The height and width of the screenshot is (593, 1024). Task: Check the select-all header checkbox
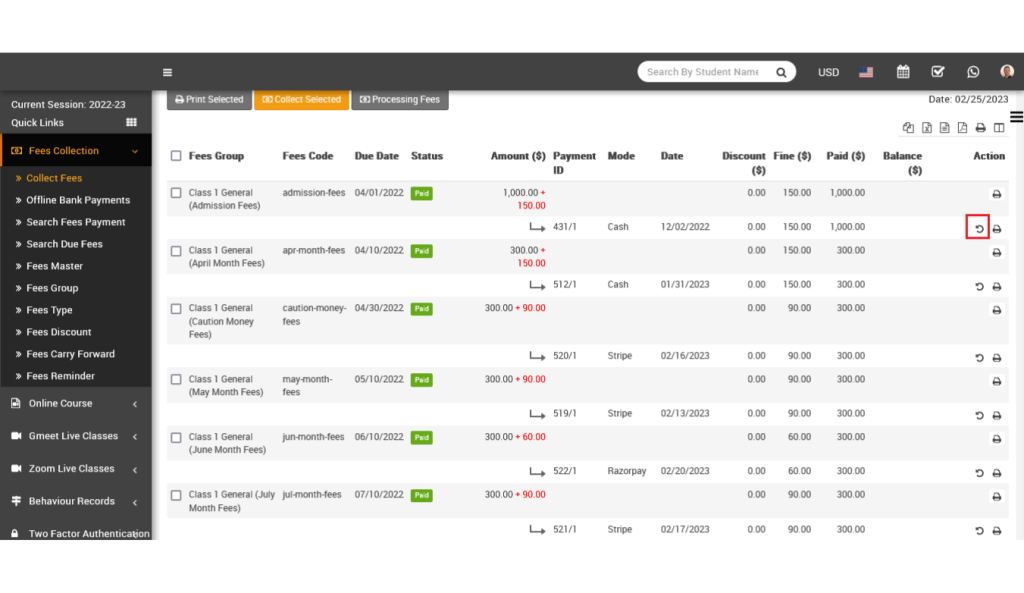[176, 155]
